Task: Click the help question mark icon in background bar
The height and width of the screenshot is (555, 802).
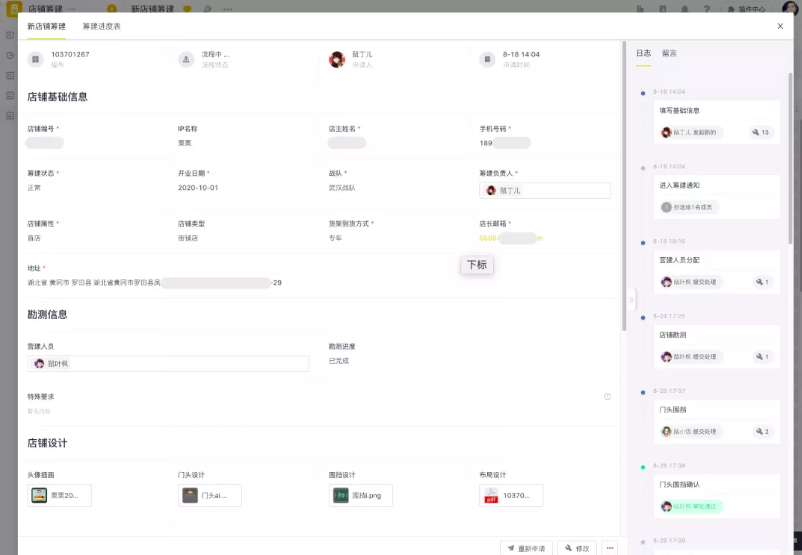Action: pos(706,9)
